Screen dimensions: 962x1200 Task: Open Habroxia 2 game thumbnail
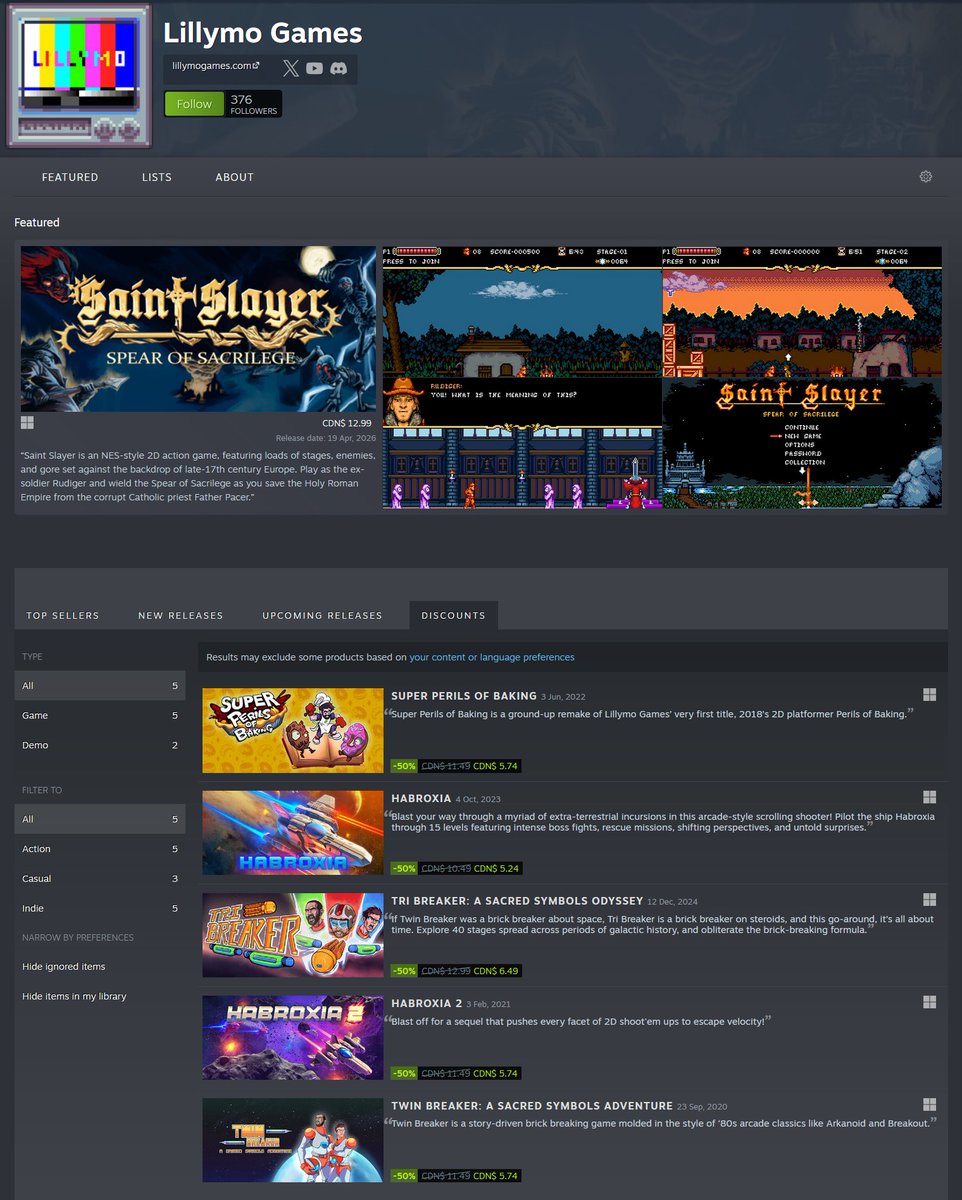[x=293, y=1038]
